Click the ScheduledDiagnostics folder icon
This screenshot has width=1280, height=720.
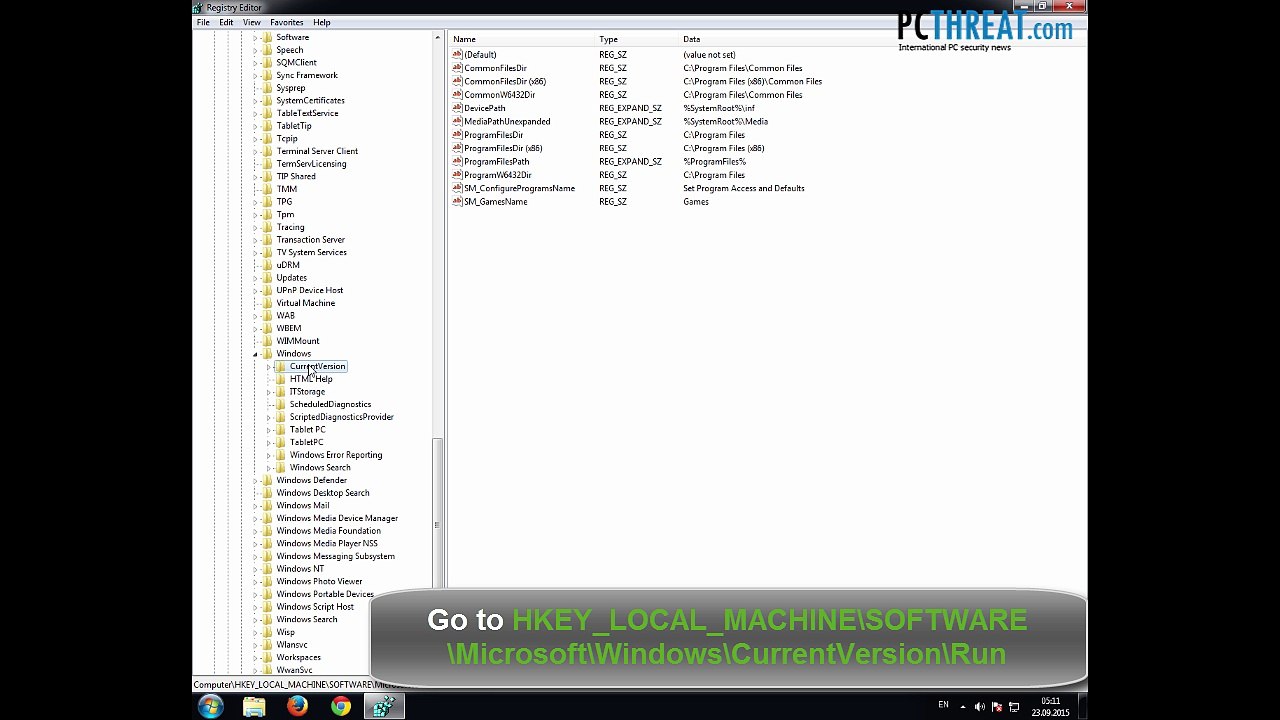pos(281,404)
